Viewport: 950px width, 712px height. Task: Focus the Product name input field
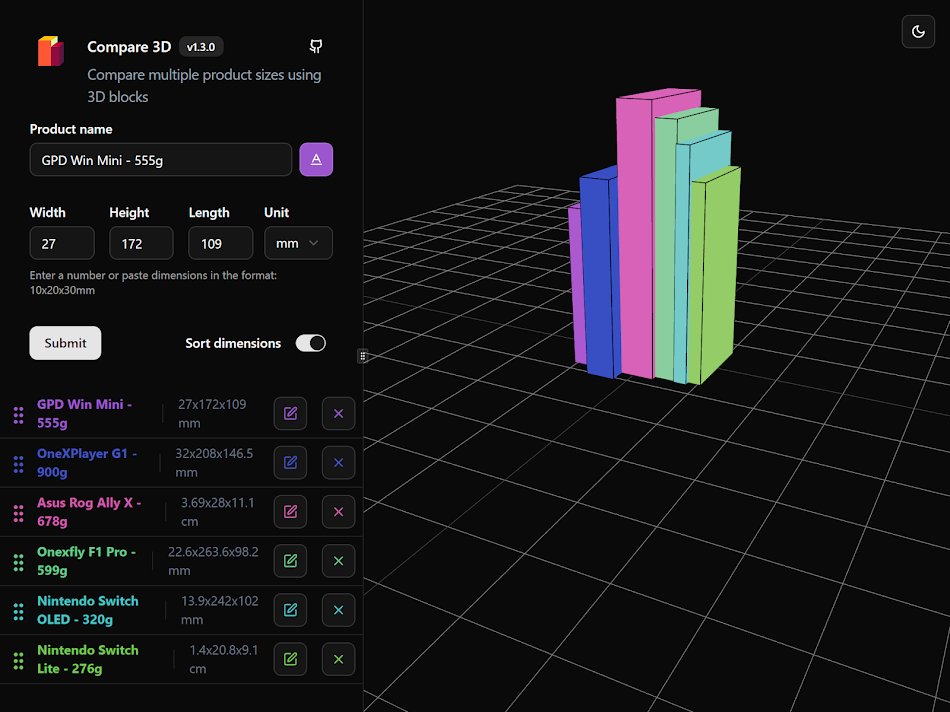click(161, 160)
